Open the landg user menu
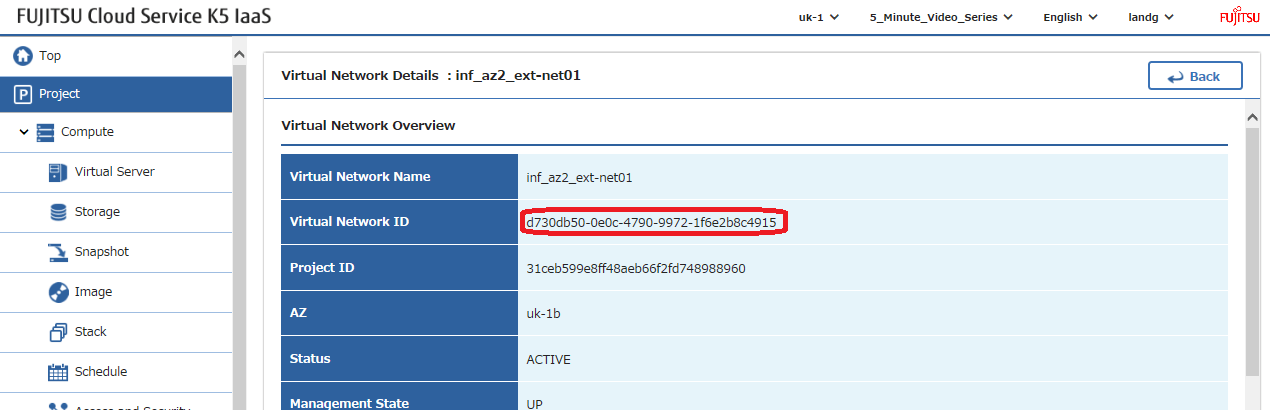Viewport: 1270px width, 410px height. pyautogui.click(x=1151, y=17)
